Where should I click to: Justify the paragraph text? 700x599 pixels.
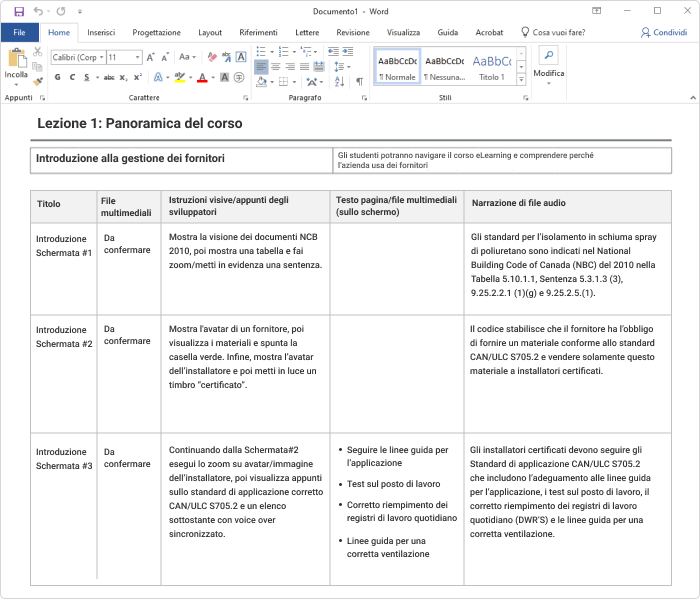304,67
